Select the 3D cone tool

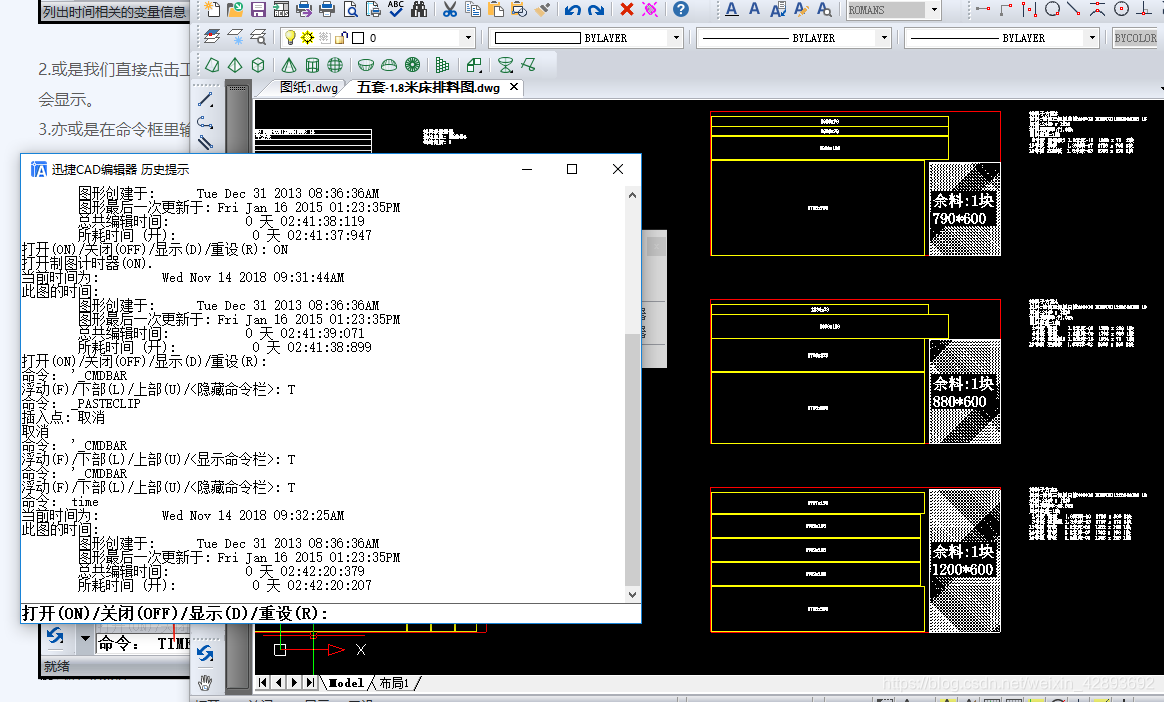coord(289,65)
